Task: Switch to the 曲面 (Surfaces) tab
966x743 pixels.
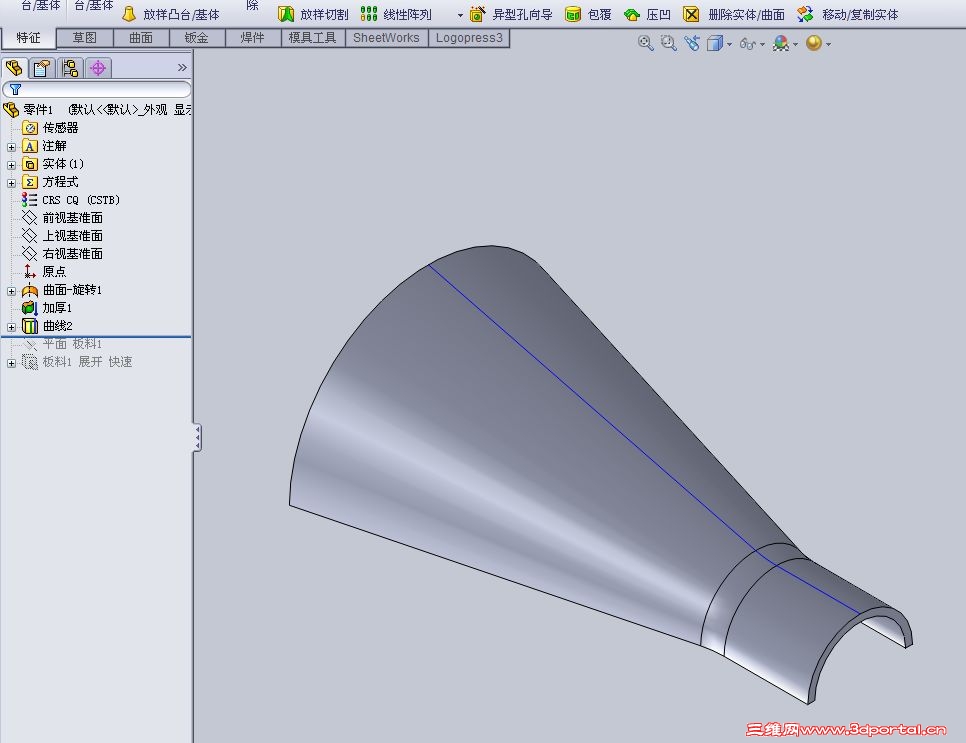Action: coord(140,38)
